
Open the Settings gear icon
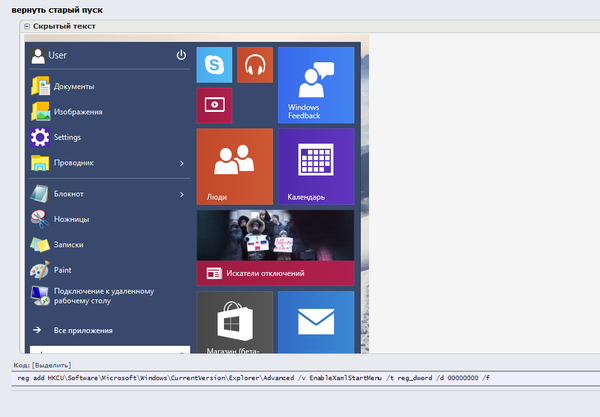click(40, 137)
